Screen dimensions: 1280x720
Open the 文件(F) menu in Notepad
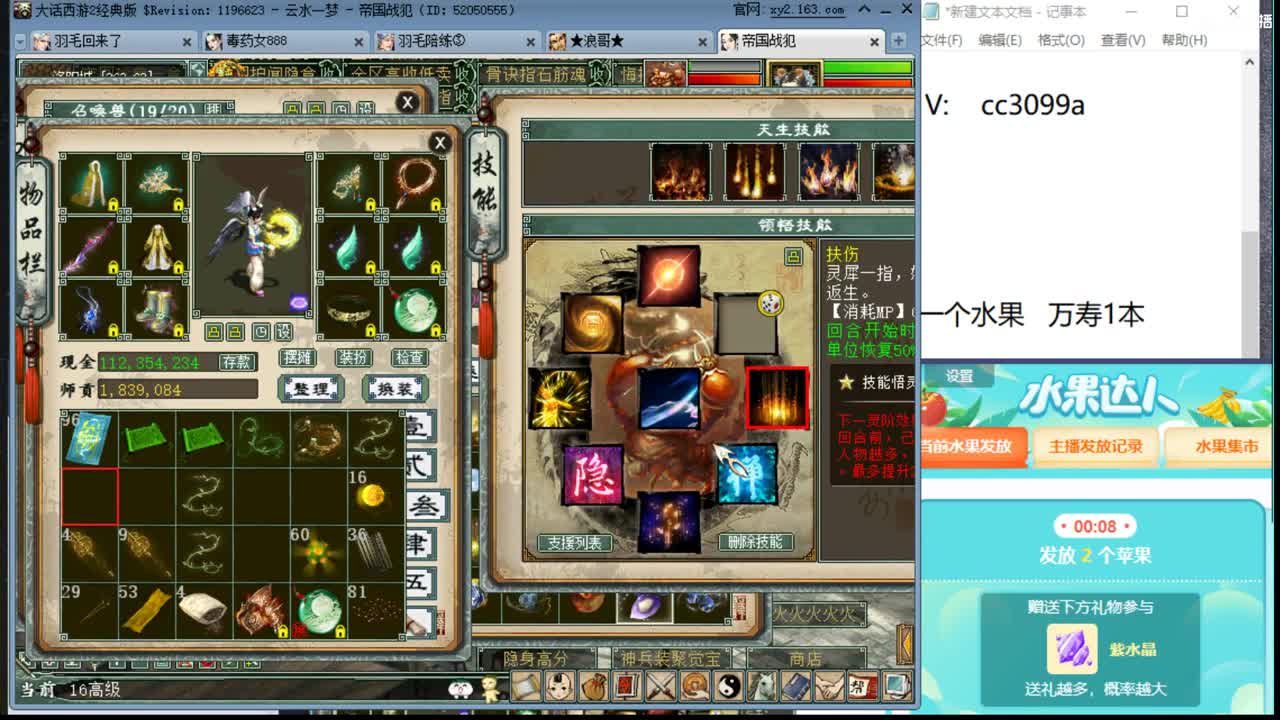coord(942,40)
